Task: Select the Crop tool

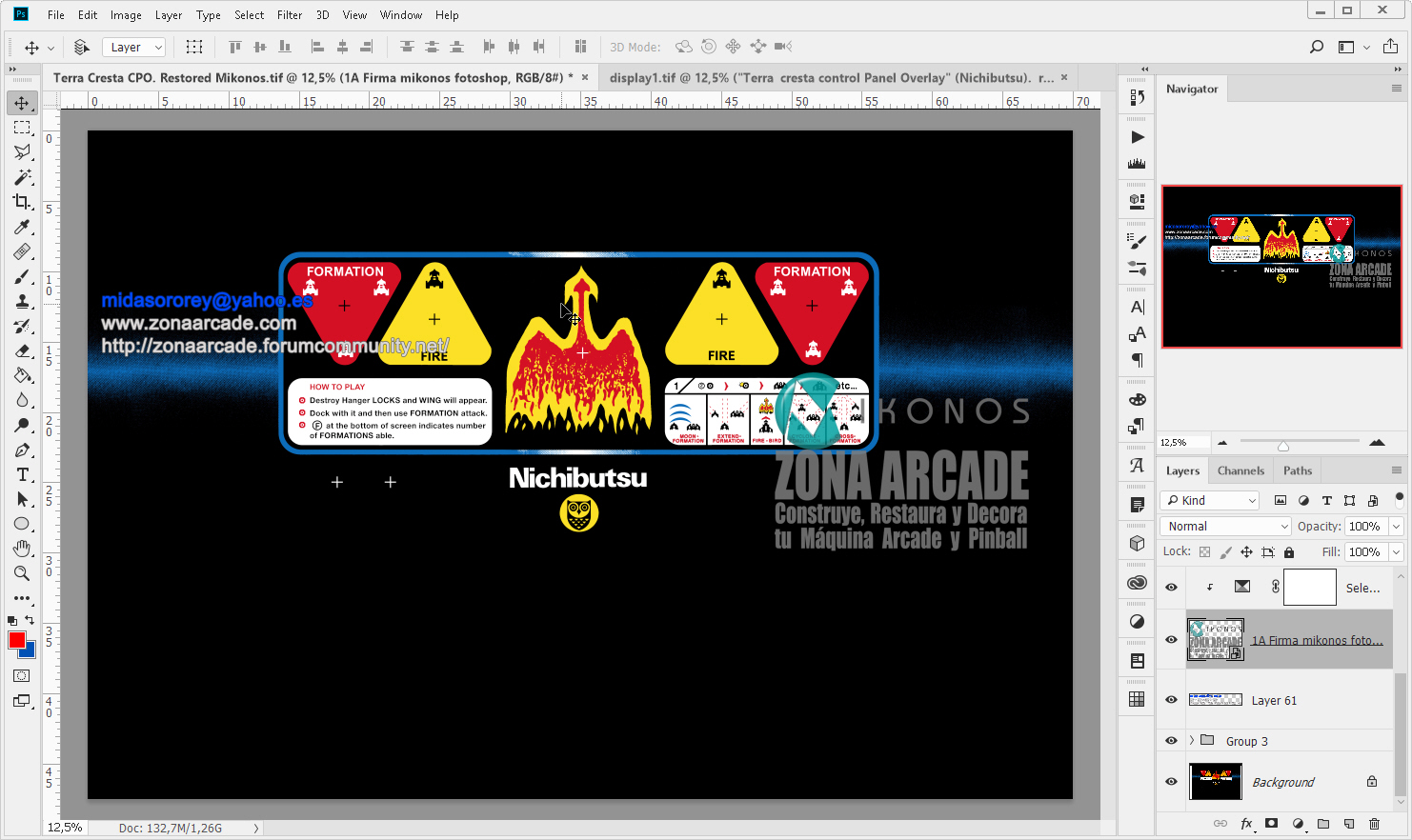Action: 22,202
